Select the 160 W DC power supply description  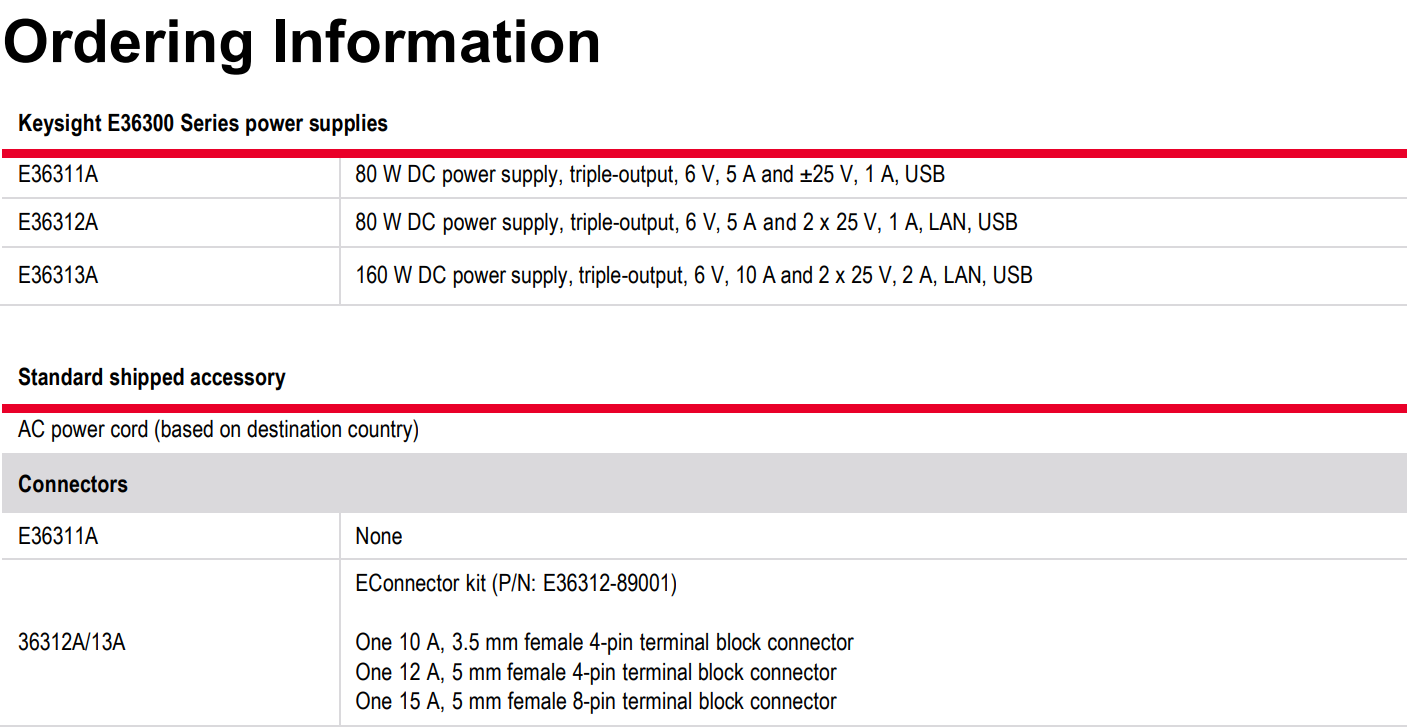[693, 275]
